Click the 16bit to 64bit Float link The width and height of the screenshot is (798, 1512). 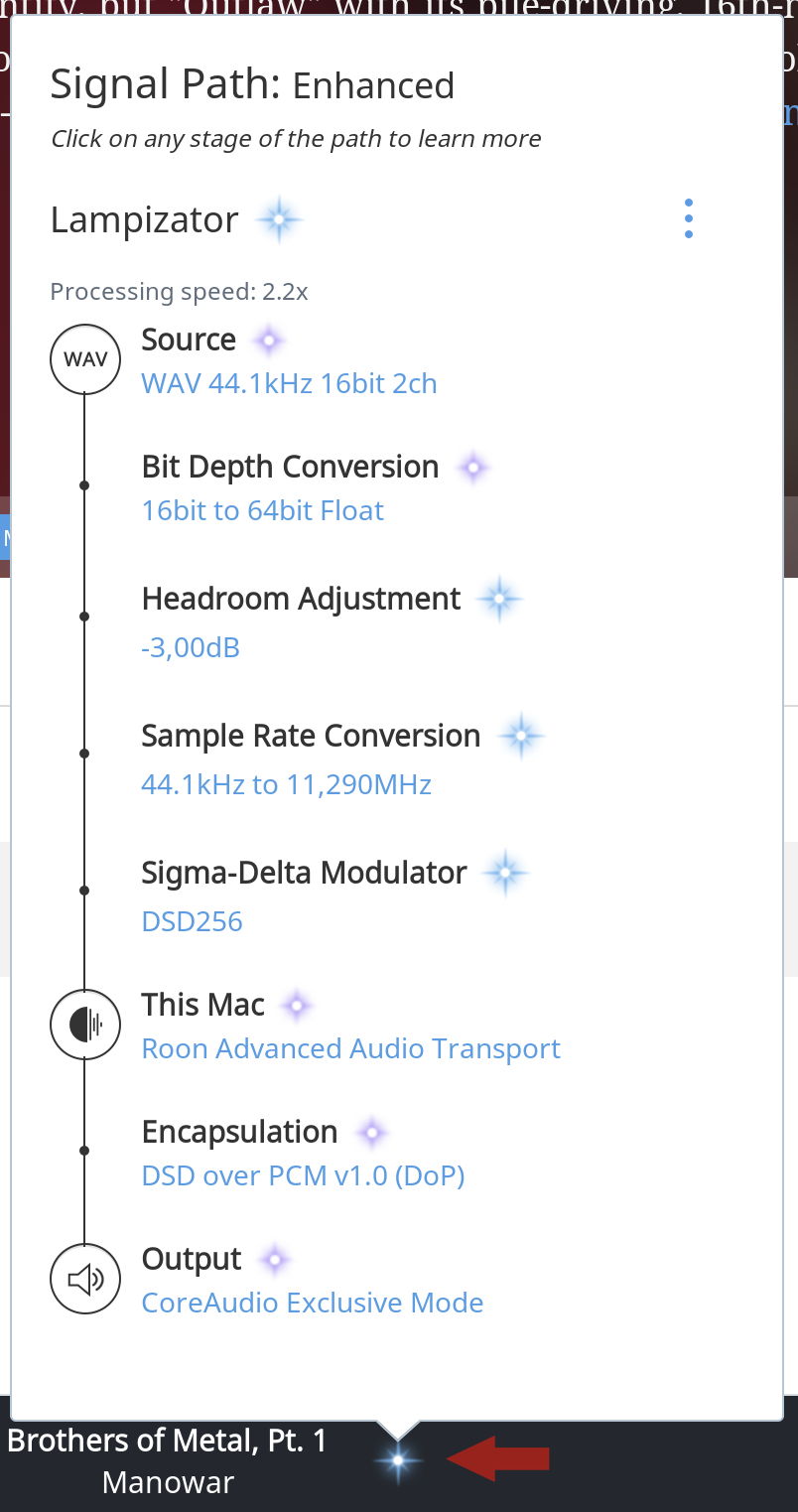click(262, 511)
